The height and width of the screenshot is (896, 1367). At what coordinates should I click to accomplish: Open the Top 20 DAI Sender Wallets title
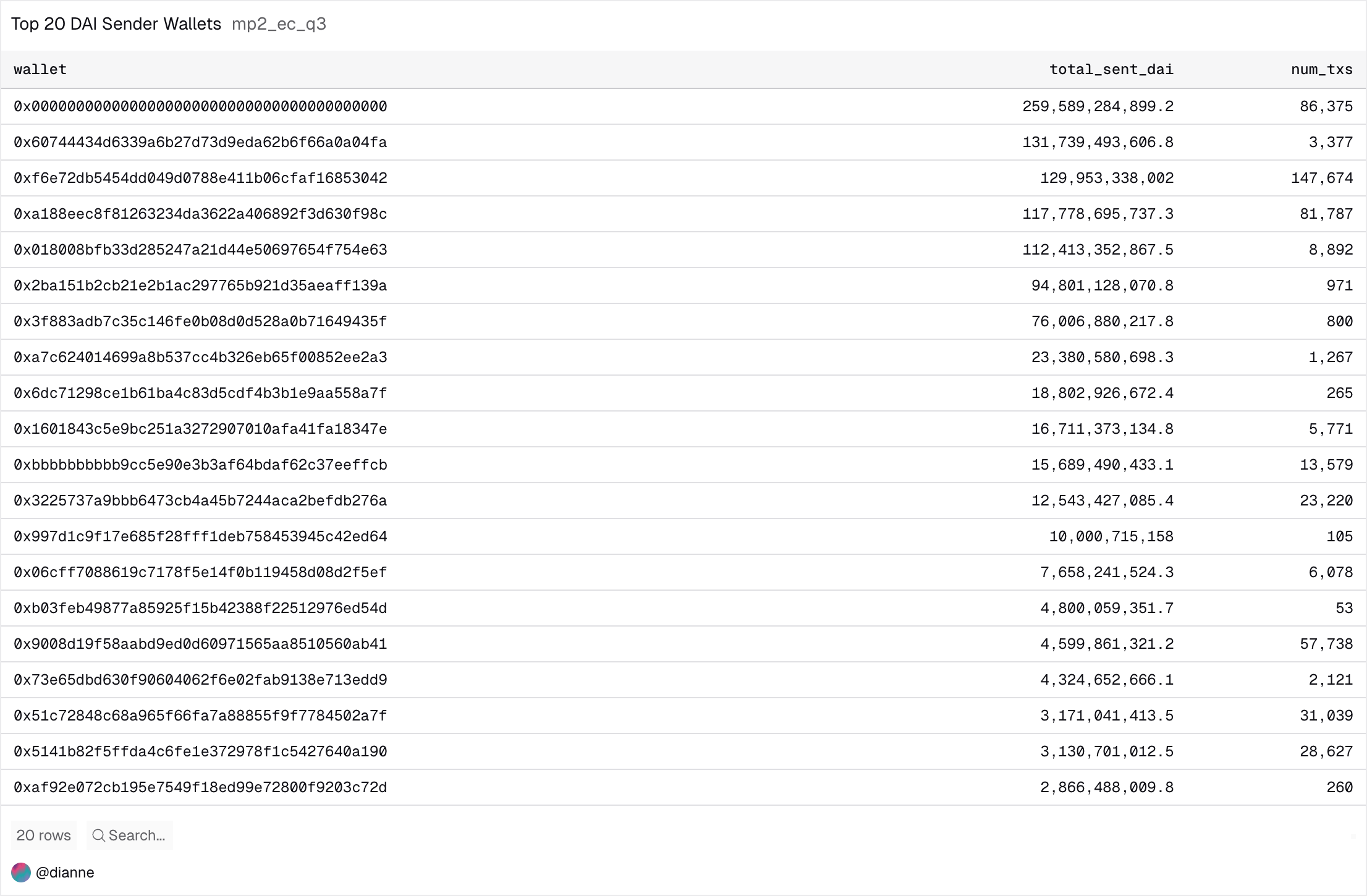coord(116,24)
